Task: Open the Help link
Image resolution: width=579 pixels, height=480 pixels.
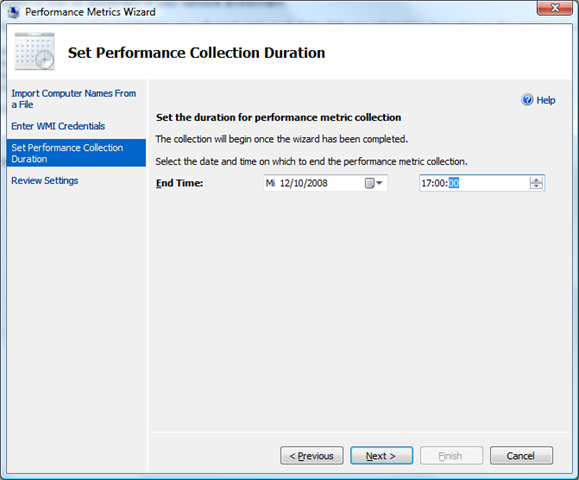Action: tap(546, 100)
